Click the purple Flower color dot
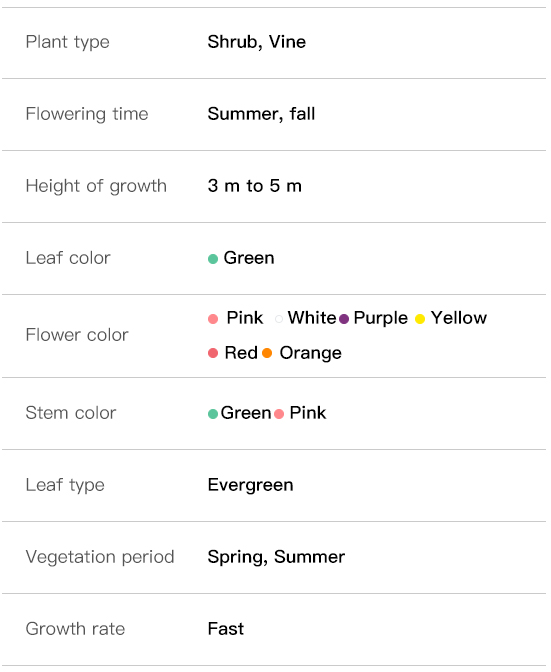 (x=344, y=319)
